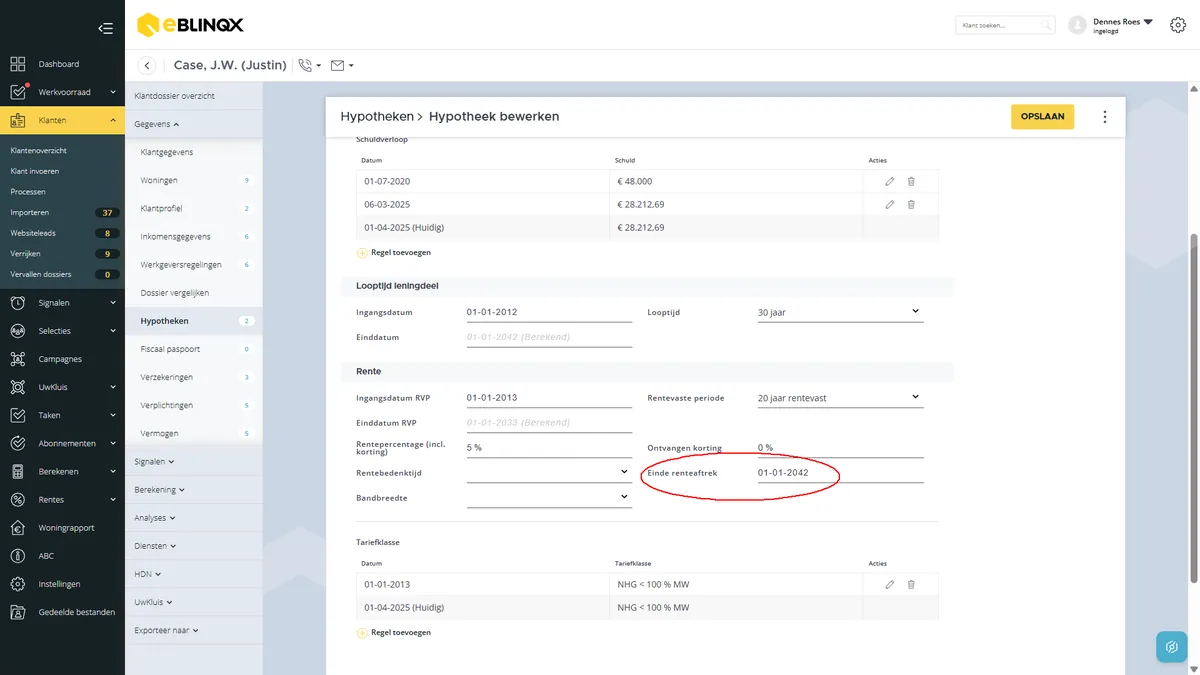Click the Hypotheken breadcrumb link

tap(376, 116)
